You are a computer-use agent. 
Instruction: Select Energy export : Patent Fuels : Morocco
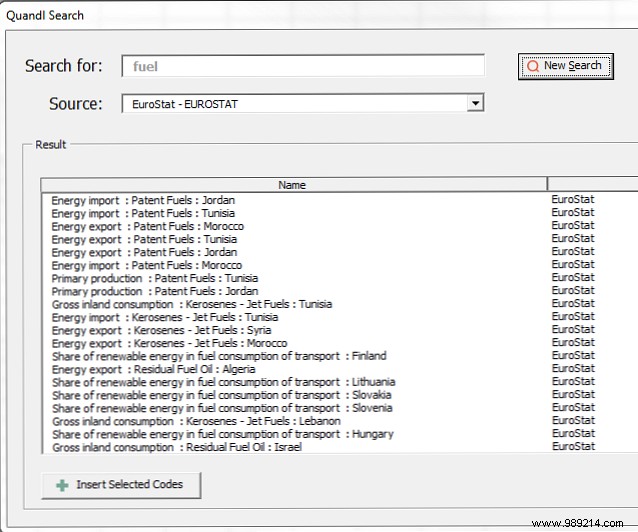(x=148, y=226)
